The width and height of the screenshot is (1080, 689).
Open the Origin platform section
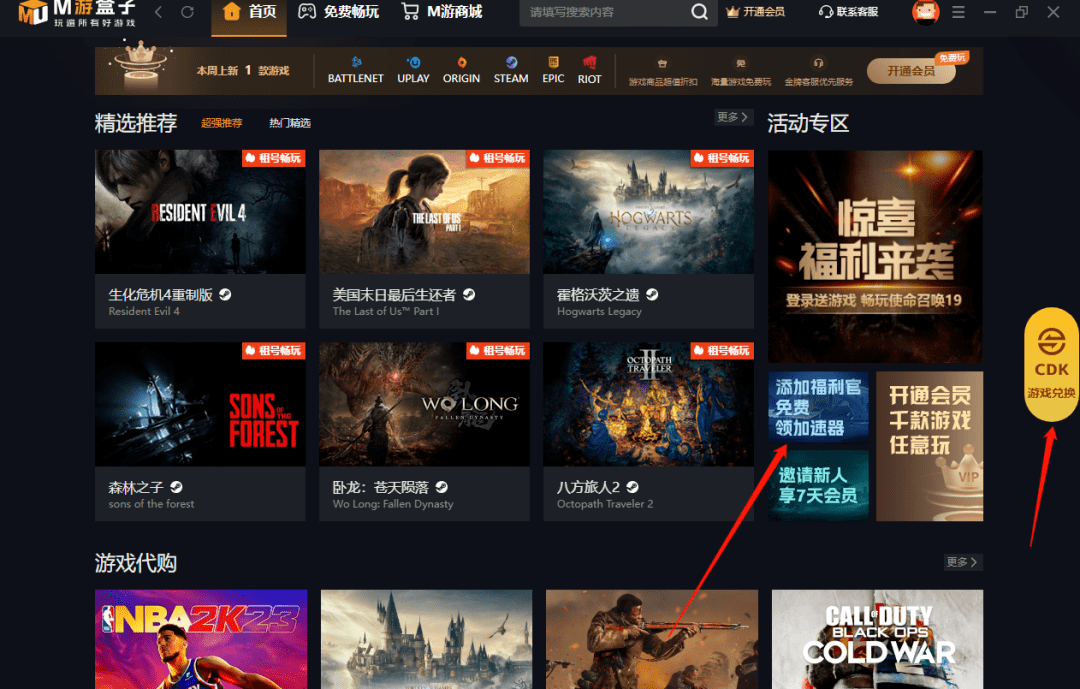[461, 70]
